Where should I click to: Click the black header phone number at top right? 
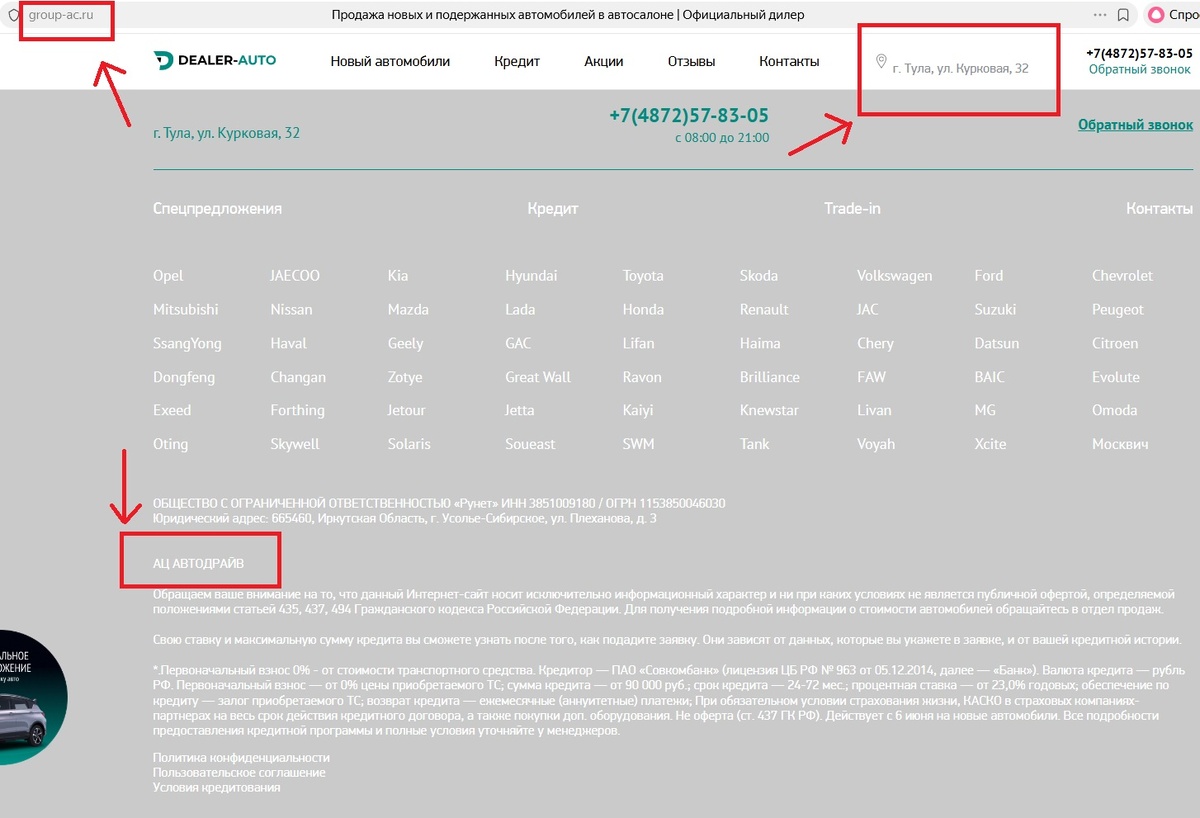[1139, 53]
